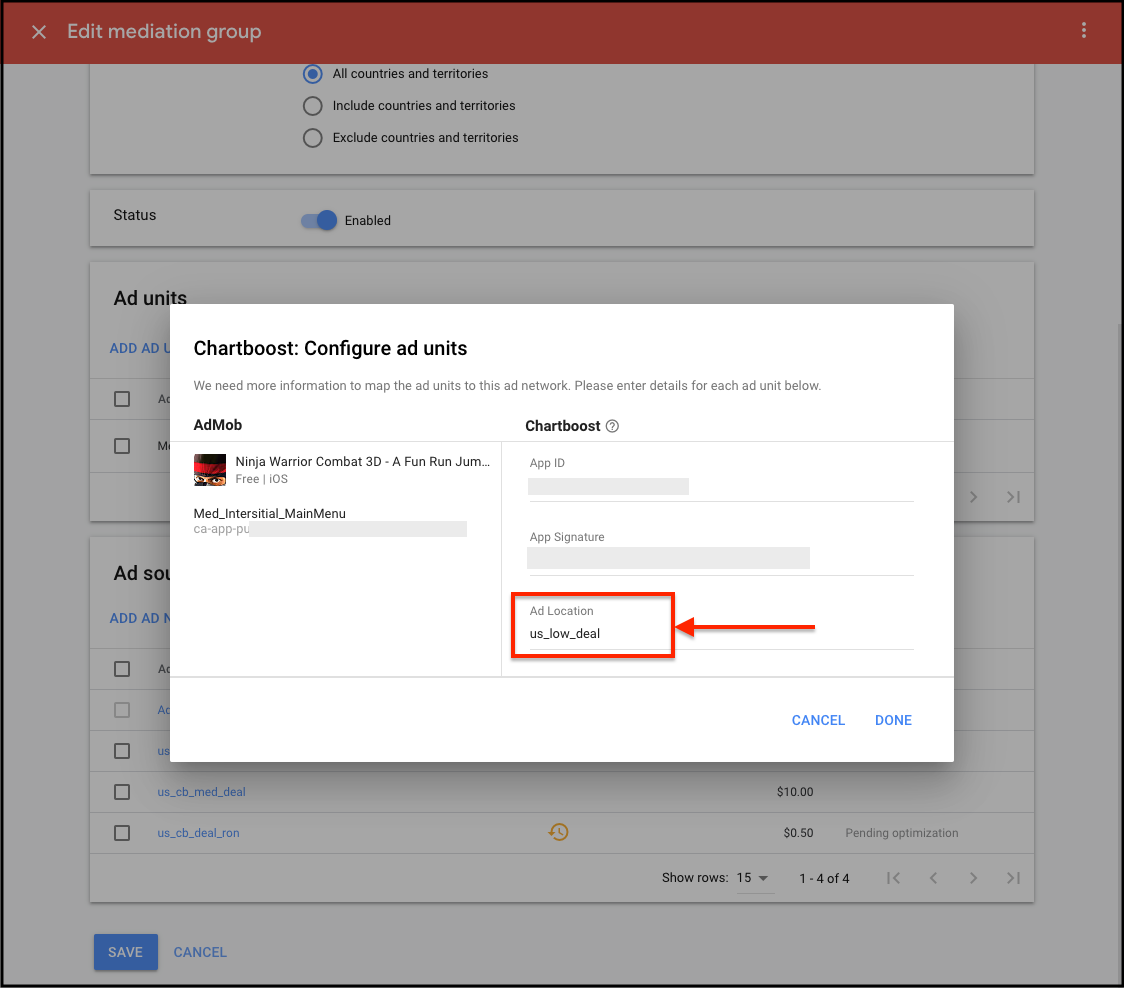Click DONE in the Chartboost dialog
Viewport: 1124px width, 988px height.
point(893,720)
